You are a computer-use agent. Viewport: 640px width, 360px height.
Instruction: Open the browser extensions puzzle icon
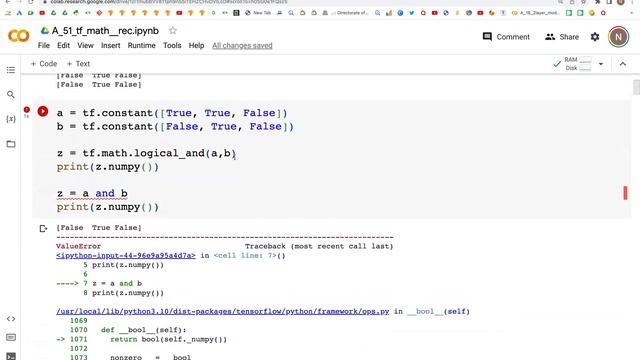598,2
